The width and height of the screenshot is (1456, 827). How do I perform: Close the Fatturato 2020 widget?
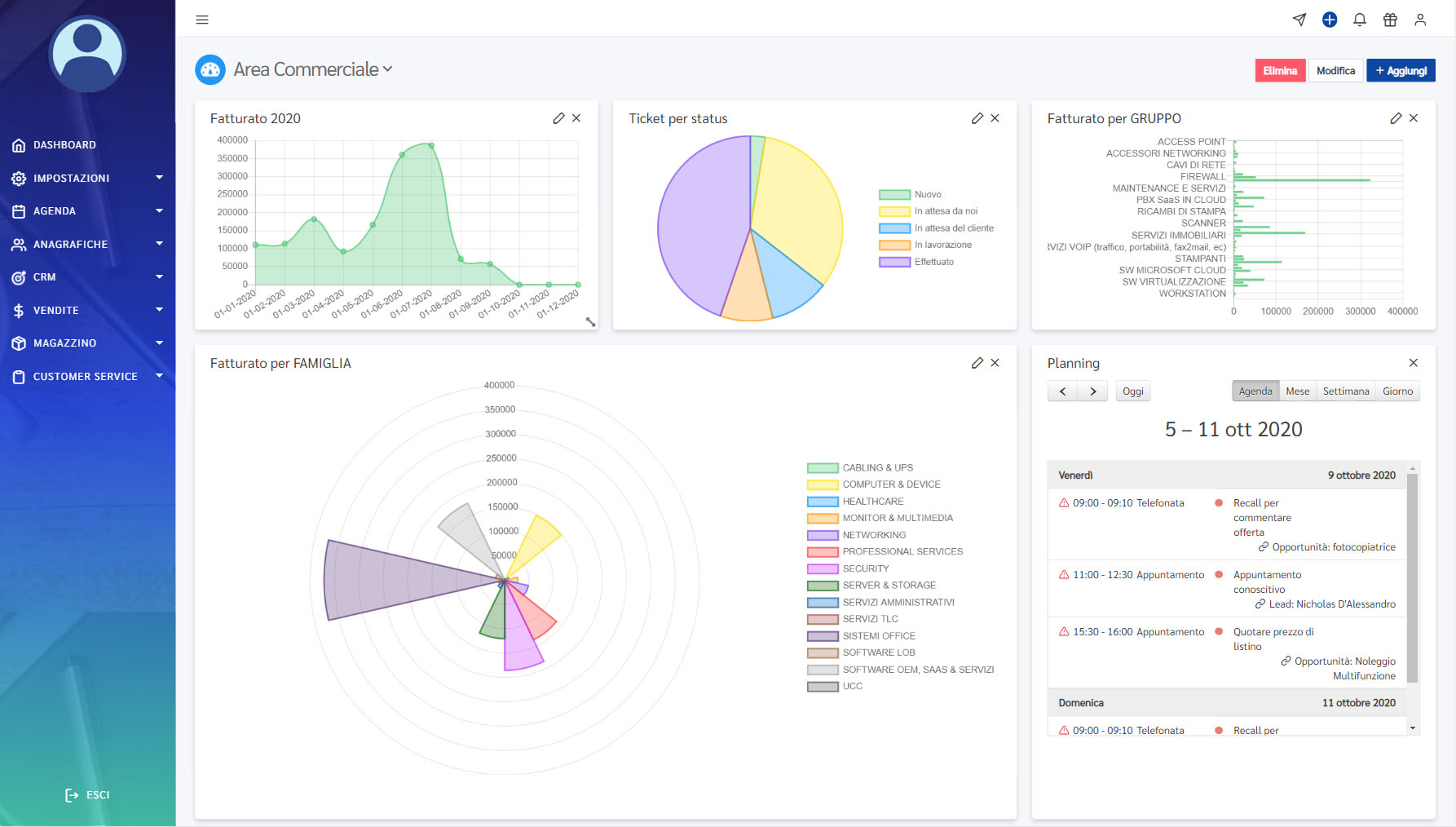576,118
